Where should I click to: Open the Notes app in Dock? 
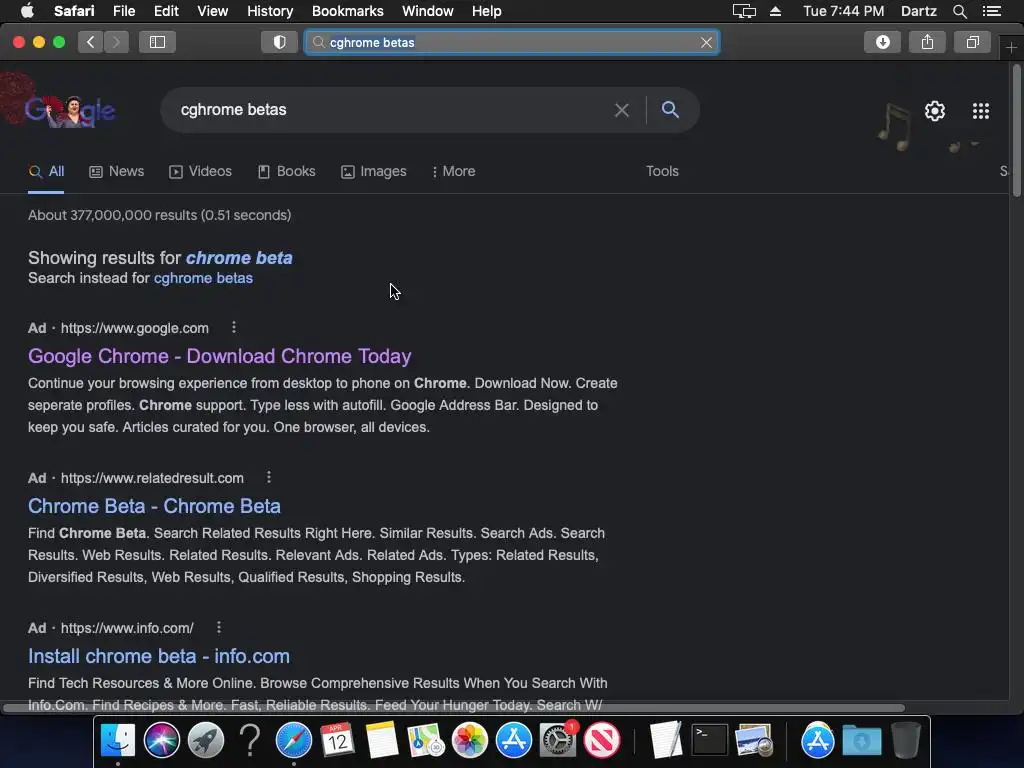[x=382, y=741]
